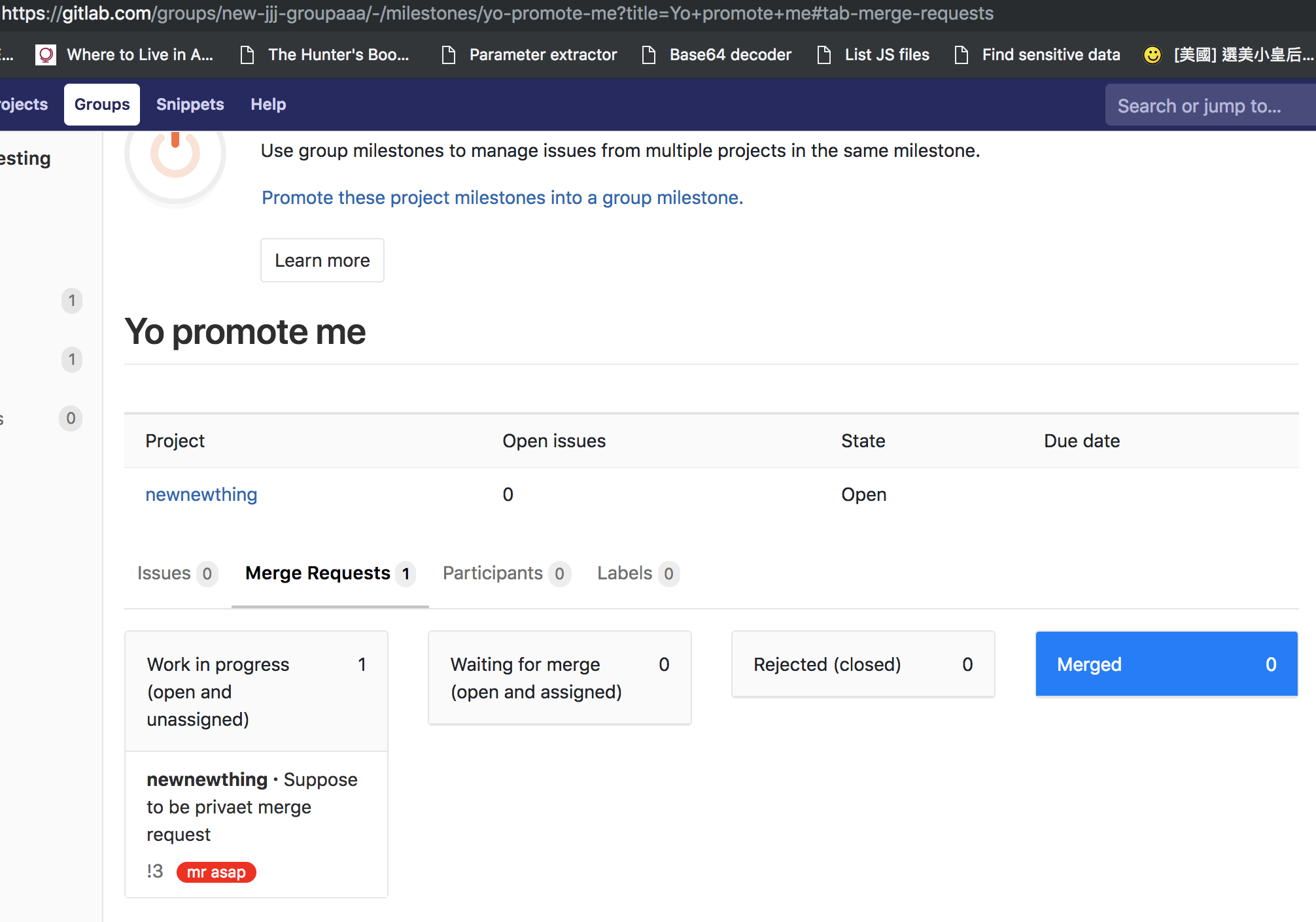Click the red mr asap label
This screenshot has height=922, width=1316.
[216, 872]
